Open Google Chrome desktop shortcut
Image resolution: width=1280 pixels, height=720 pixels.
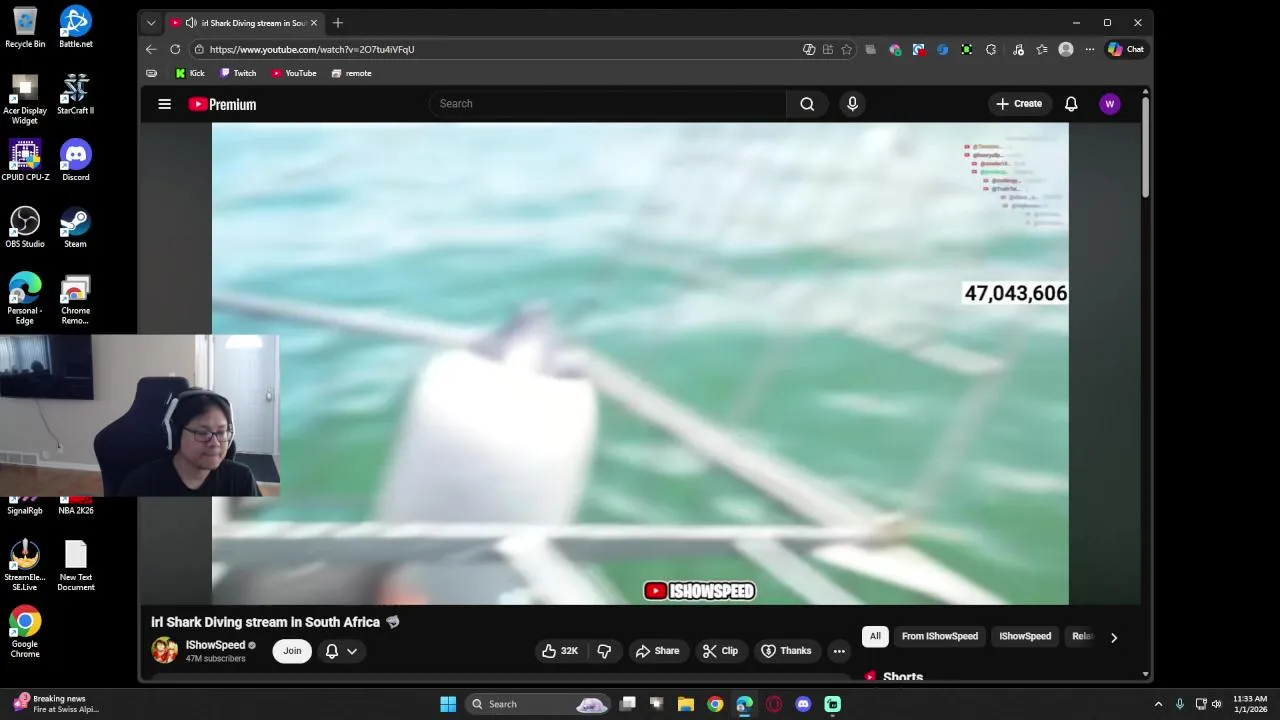[x=25, y=632]
